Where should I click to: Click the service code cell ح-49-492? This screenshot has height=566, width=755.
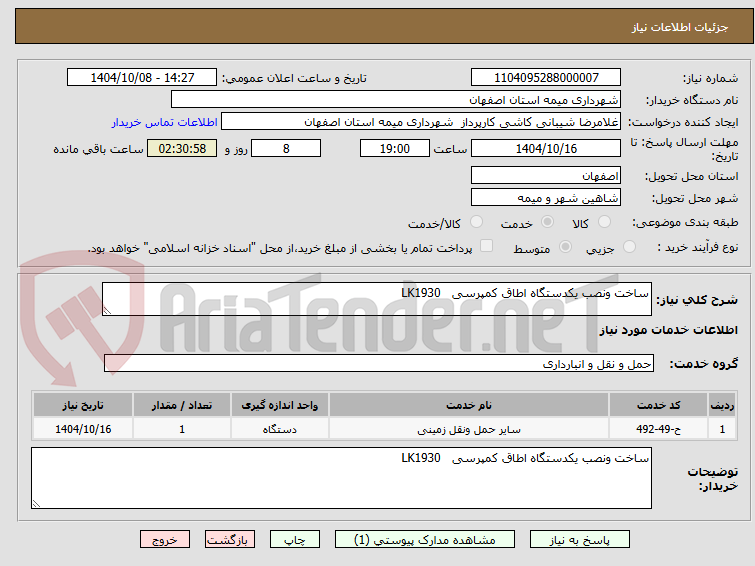click(658, 429)
